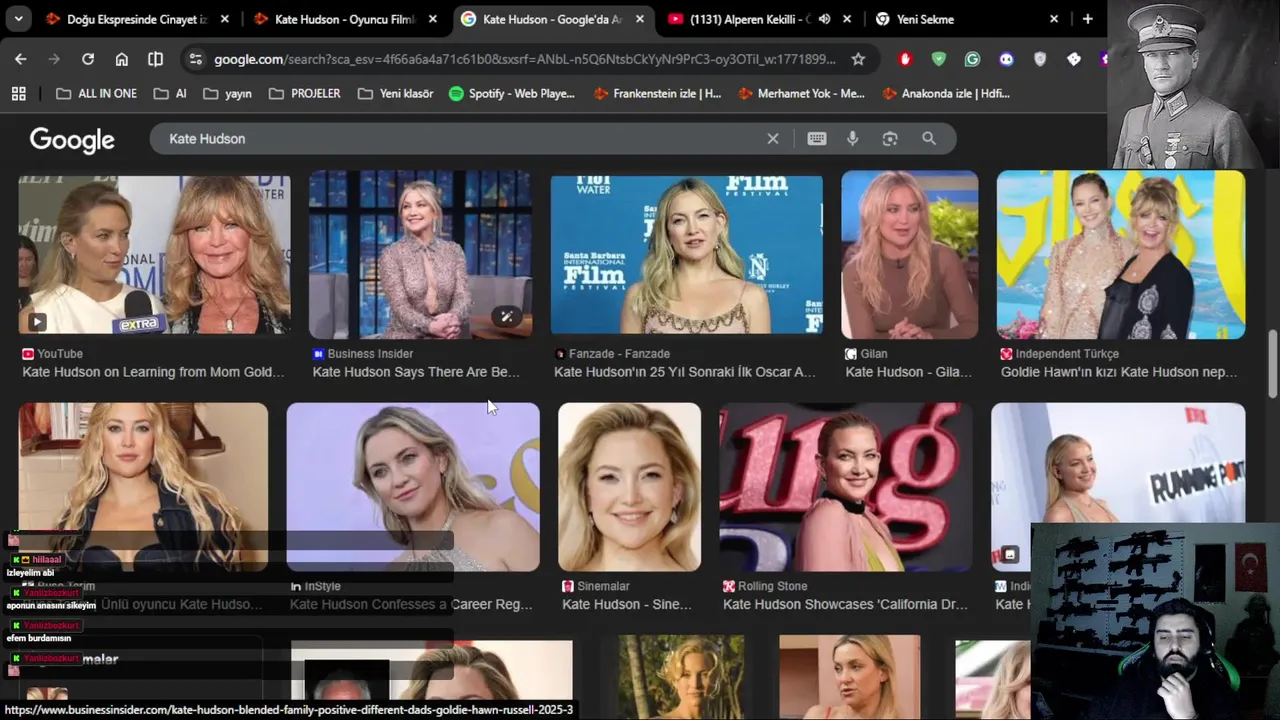This screenshot has width=1280, height=720.
Task: Go forward to the next page
Action: point(54,59)
